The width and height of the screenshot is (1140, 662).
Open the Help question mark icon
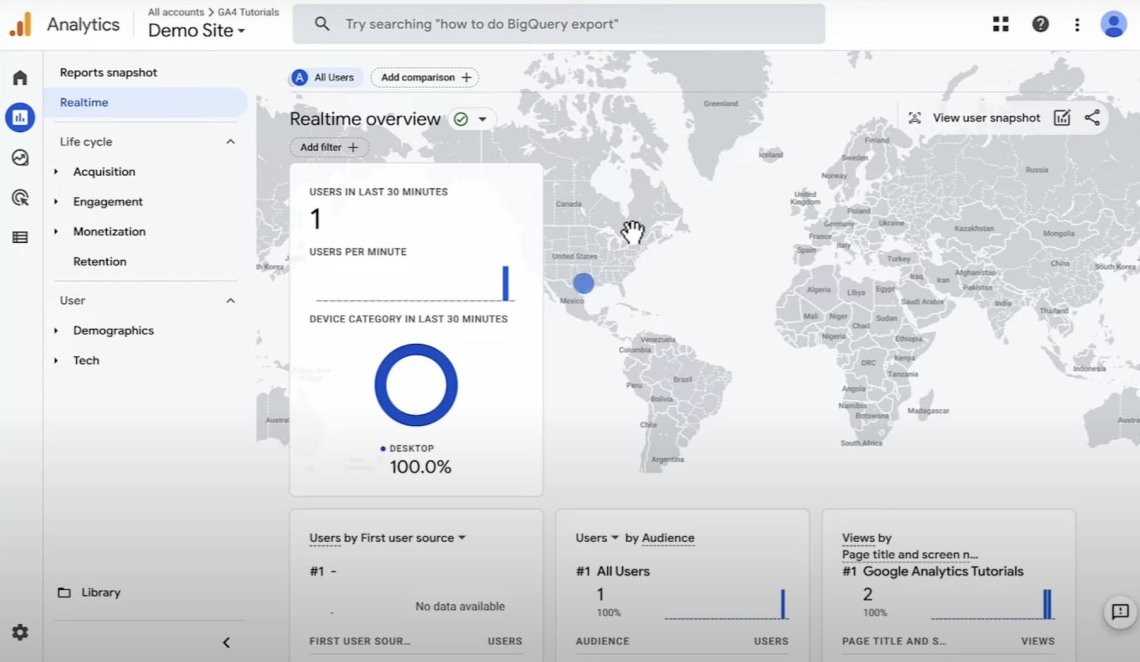tap(1040, 24)
